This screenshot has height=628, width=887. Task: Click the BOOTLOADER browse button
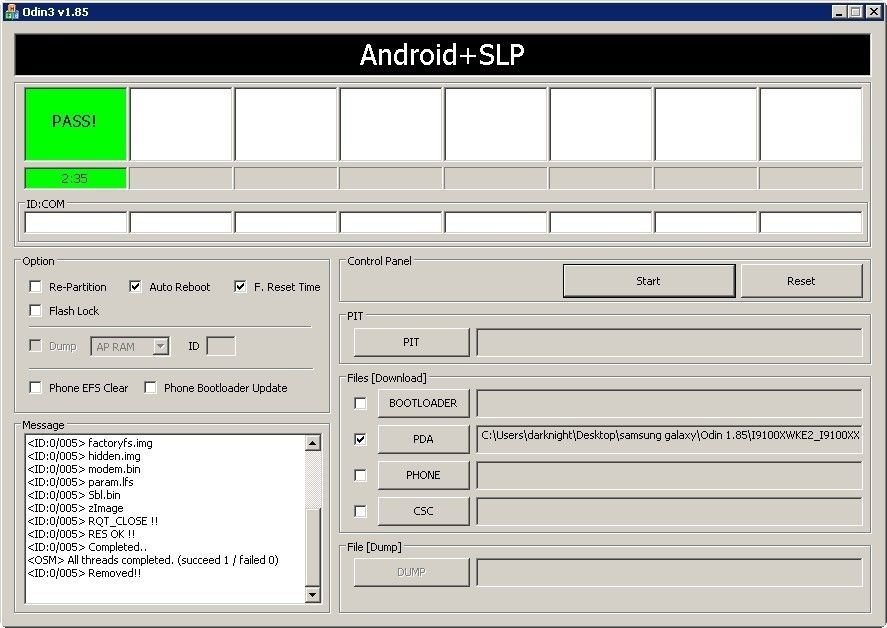click(x=423, y=403)
